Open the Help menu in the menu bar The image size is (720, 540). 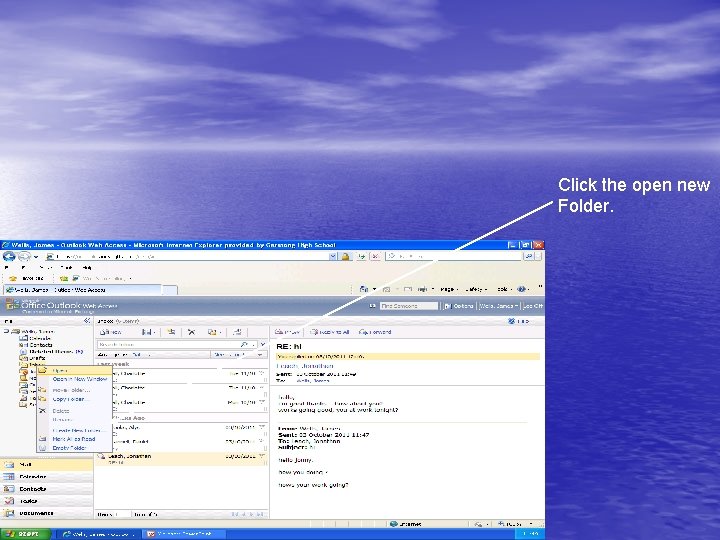[87, 267]
